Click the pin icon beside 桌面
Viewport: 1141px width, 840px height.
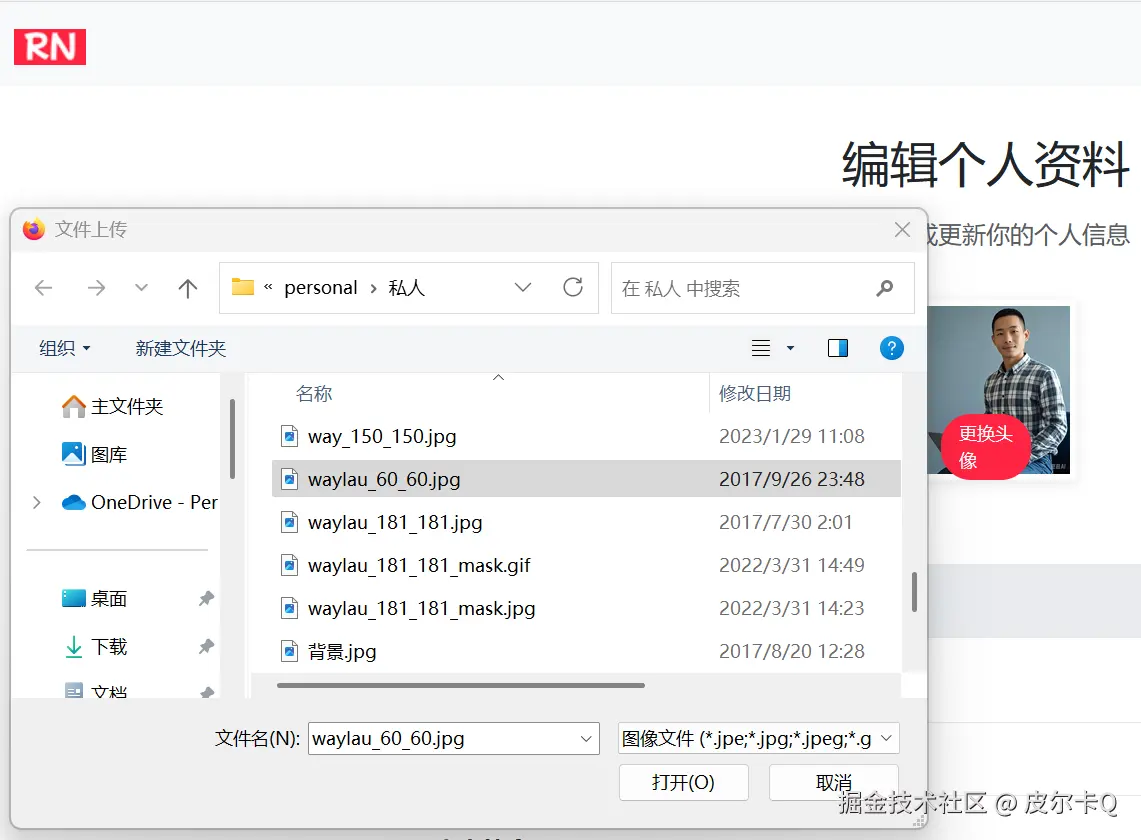pyautogui.click(x=206, y=598)
